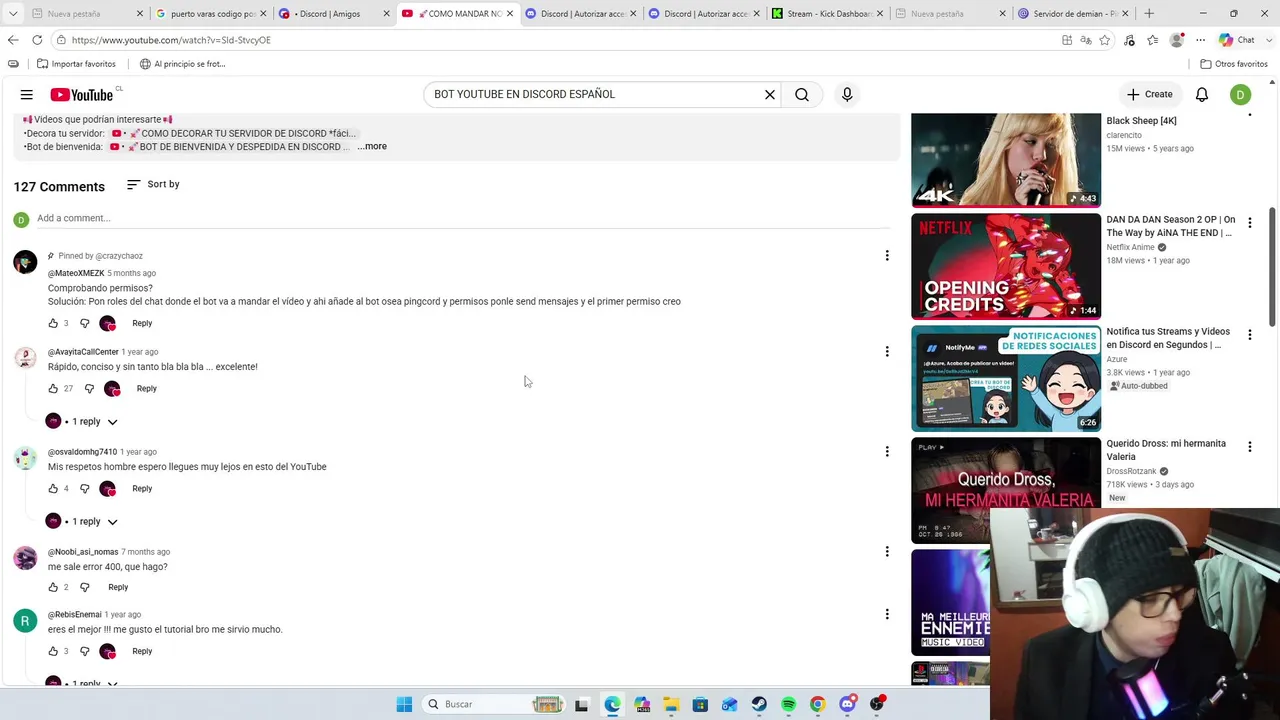Open the browser media control icon
Viewport: 1280px width, 720px height.
click(x=1129, y=40)
